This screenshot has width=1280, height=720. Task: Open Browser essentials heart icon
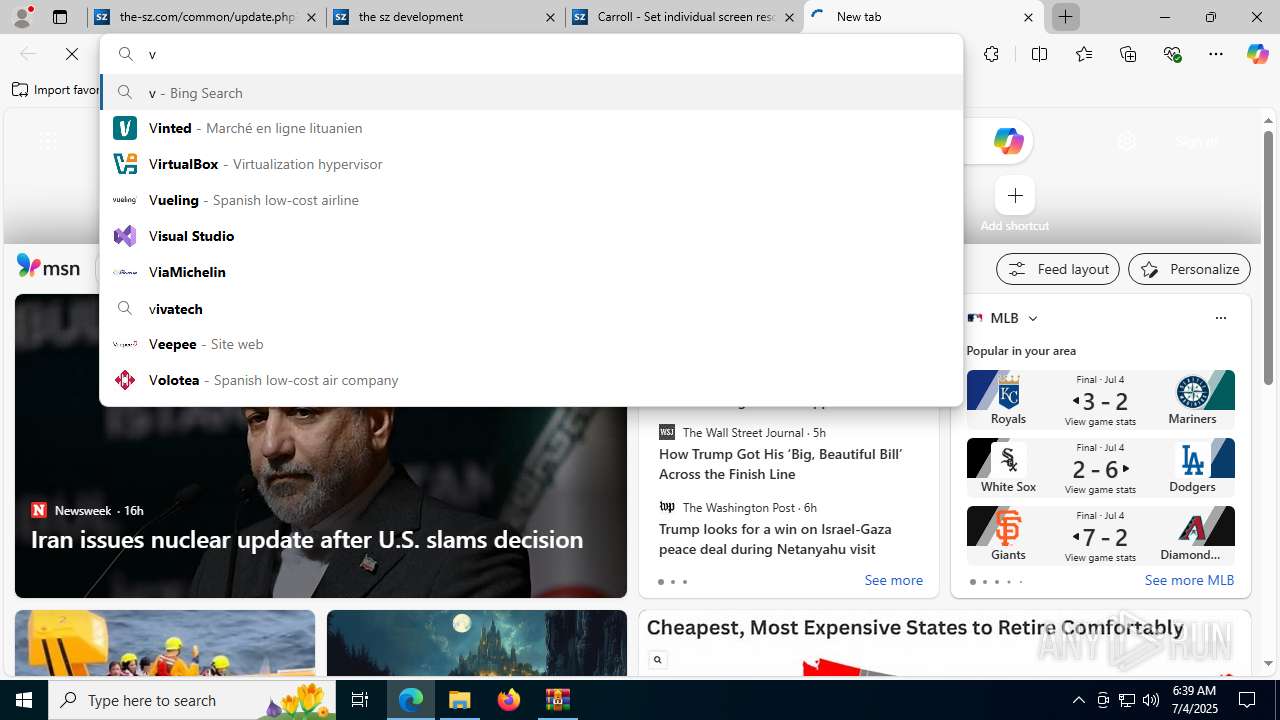coord(1172,54)
